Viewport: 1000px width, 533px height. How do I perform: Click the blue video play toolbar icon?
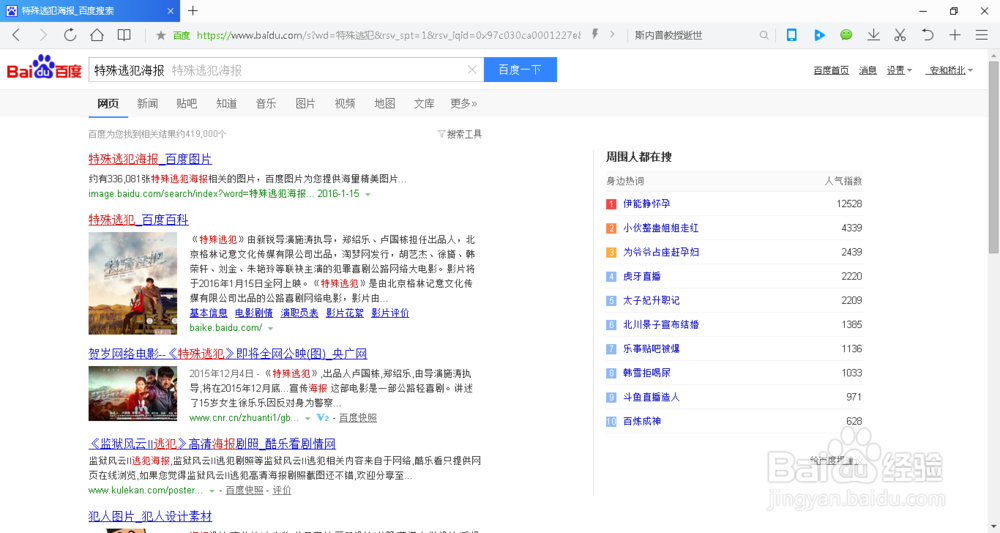click(x=819, y=35)
